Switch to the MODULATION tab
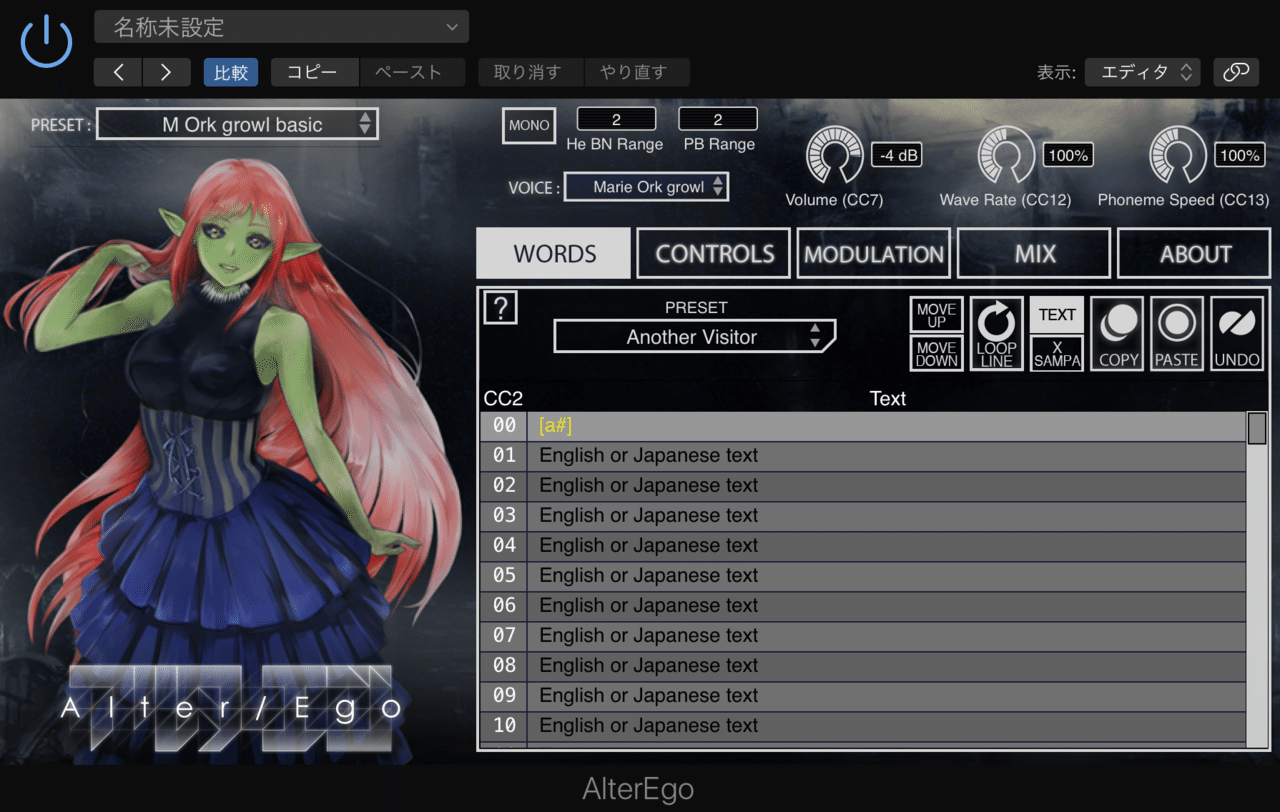Image resolution: width=1280 pixels, height=812 pixels. [873, 253]
